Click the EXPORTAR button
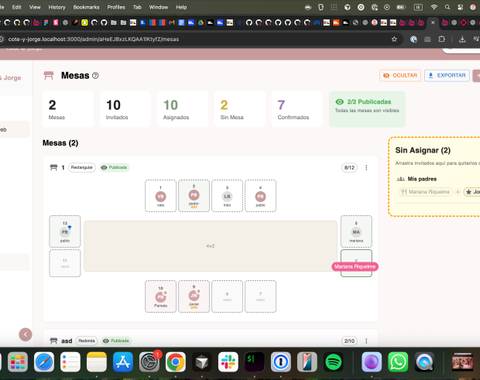This screenshot has width=480, height=380. pyautogui.click(x=447, y=76)
